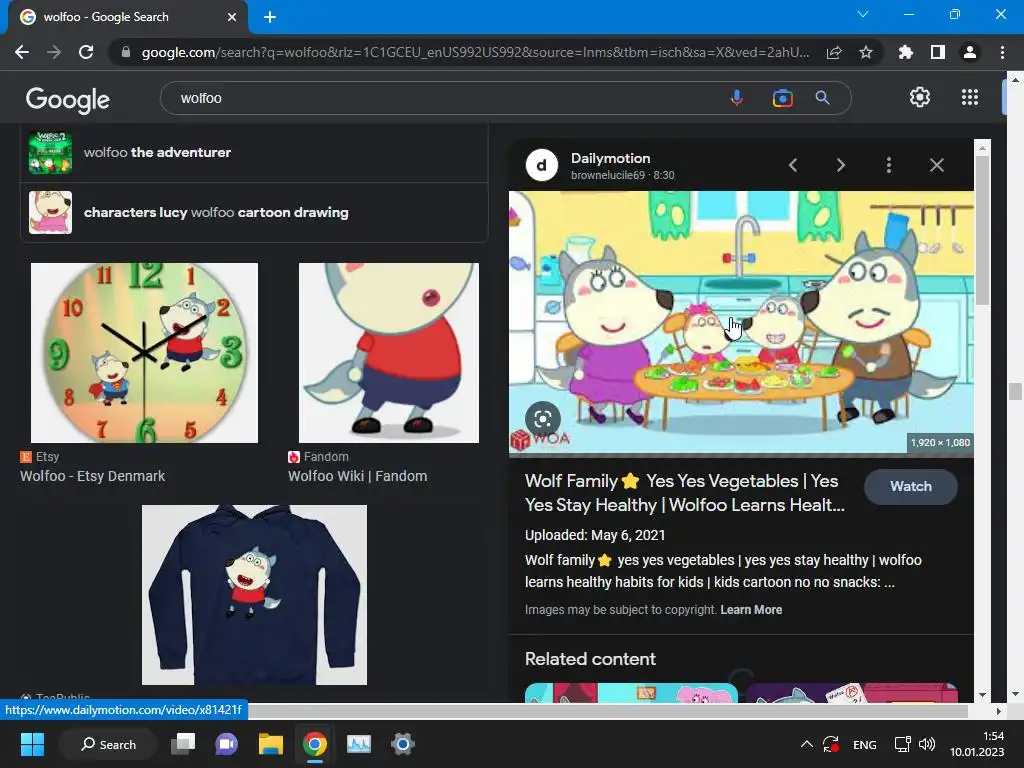Bookmark this page with the star icon

[866, 52]
